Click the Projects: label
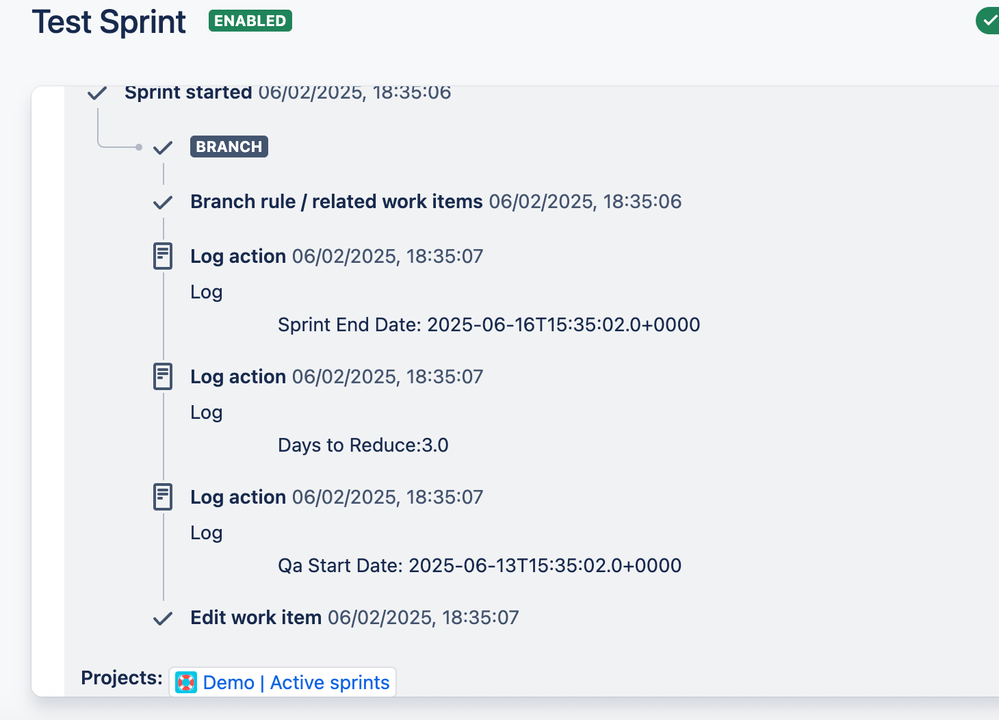Image resolution: width=999 pixels, height=720 pixels. [x=122, y=678]
